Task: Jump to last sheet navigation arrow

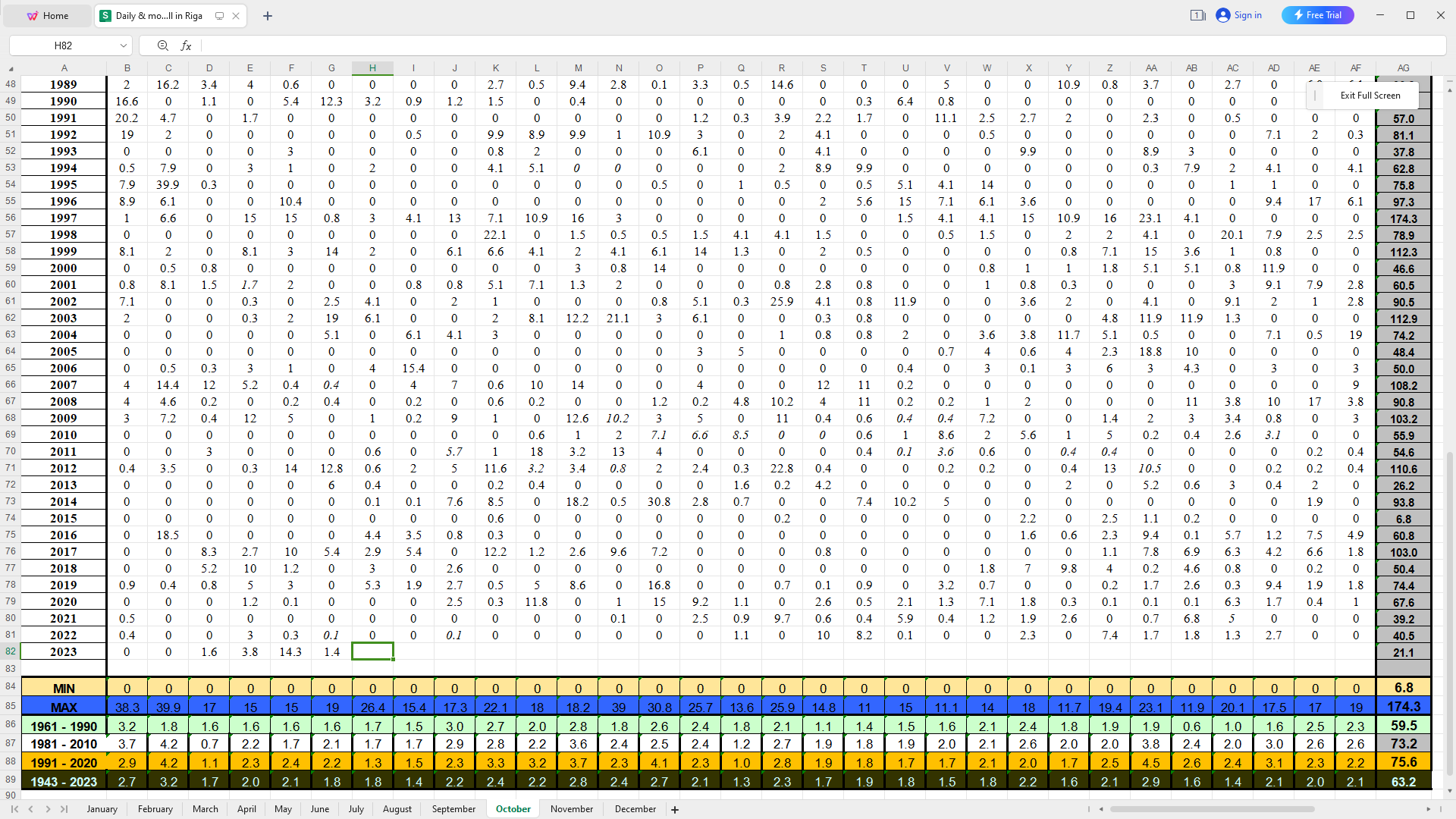Action: point(64,809)
